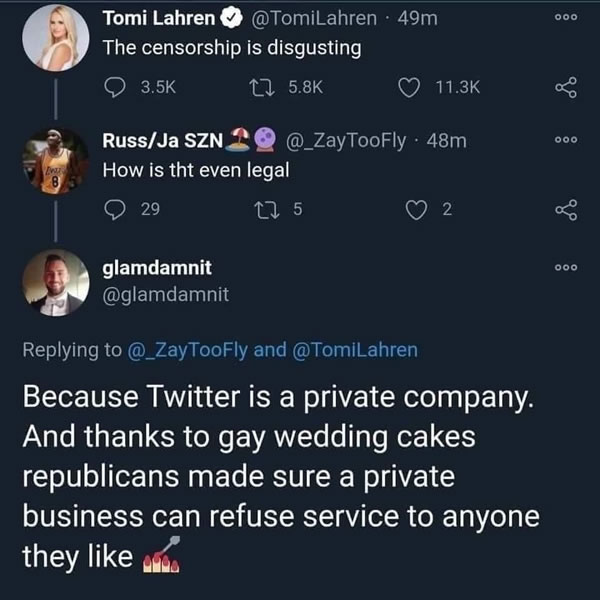Click the @_ZayTooFly mention in reply line
Viewport: 600px width, 600px height.
[190, 350]
